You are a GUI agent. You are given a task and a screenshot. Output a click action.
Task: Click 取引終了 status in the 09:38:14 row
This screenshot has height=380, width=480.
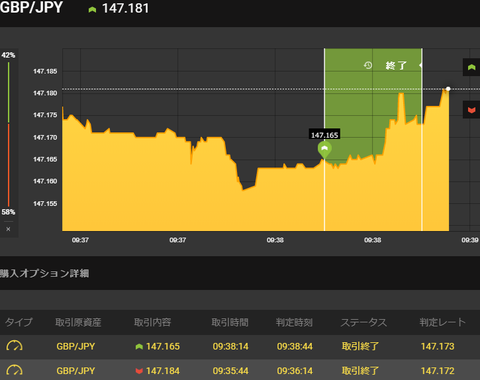click(360, 346)
